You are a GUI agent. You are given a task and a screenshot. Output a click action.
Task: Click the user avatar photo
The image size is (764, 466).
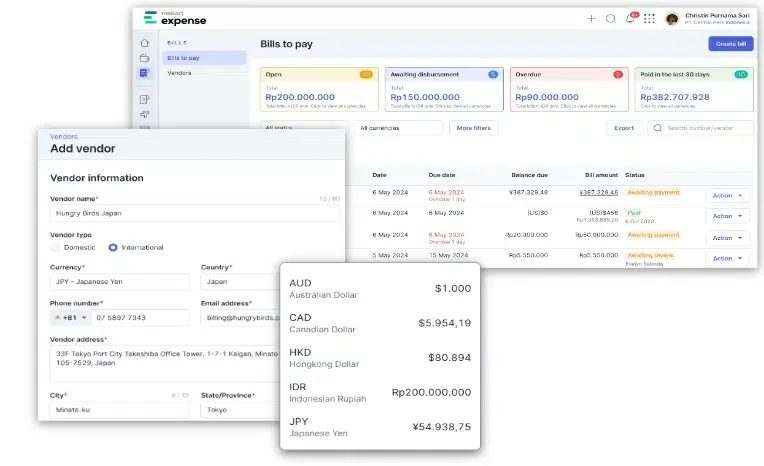pos(672,19)
